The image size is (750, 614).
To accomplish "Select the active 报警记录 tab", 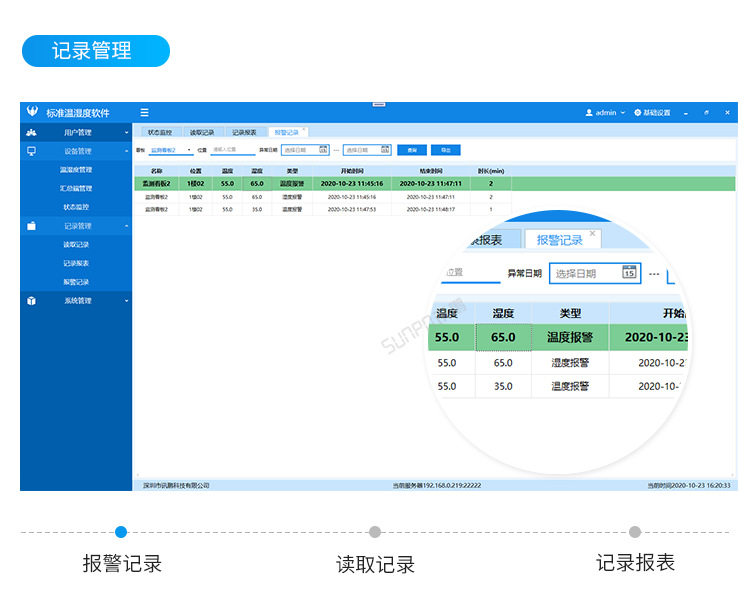I will coord(287,132).
